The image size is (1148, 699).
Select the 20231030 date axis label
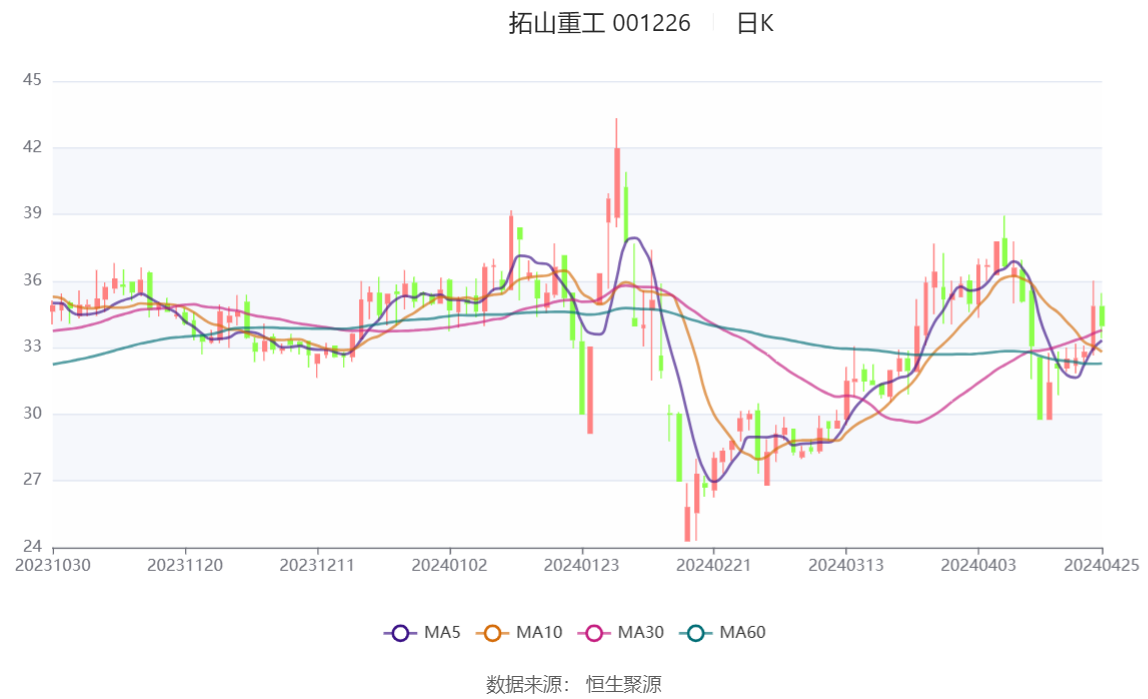pyautogui.click(x=53, y=565)
